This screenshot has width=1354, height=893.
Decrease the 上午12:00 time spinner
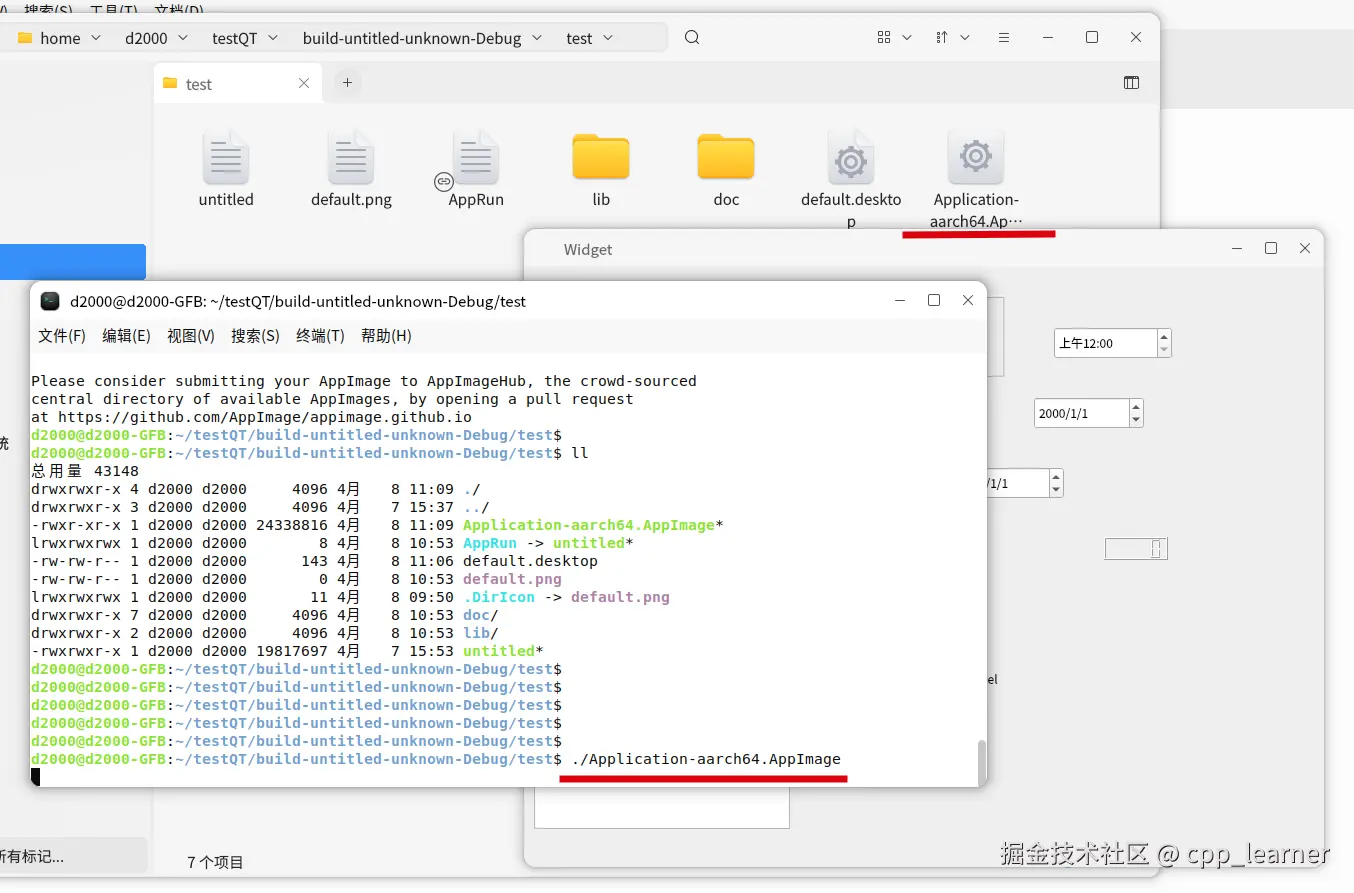click(1164, 350)
